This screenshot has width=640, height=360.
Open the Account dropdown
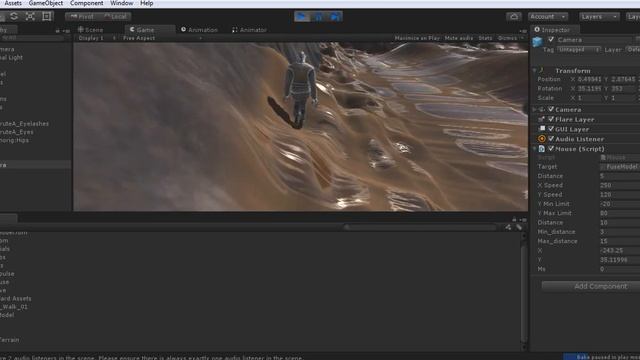pyautogui.click(x=548, y=17)
